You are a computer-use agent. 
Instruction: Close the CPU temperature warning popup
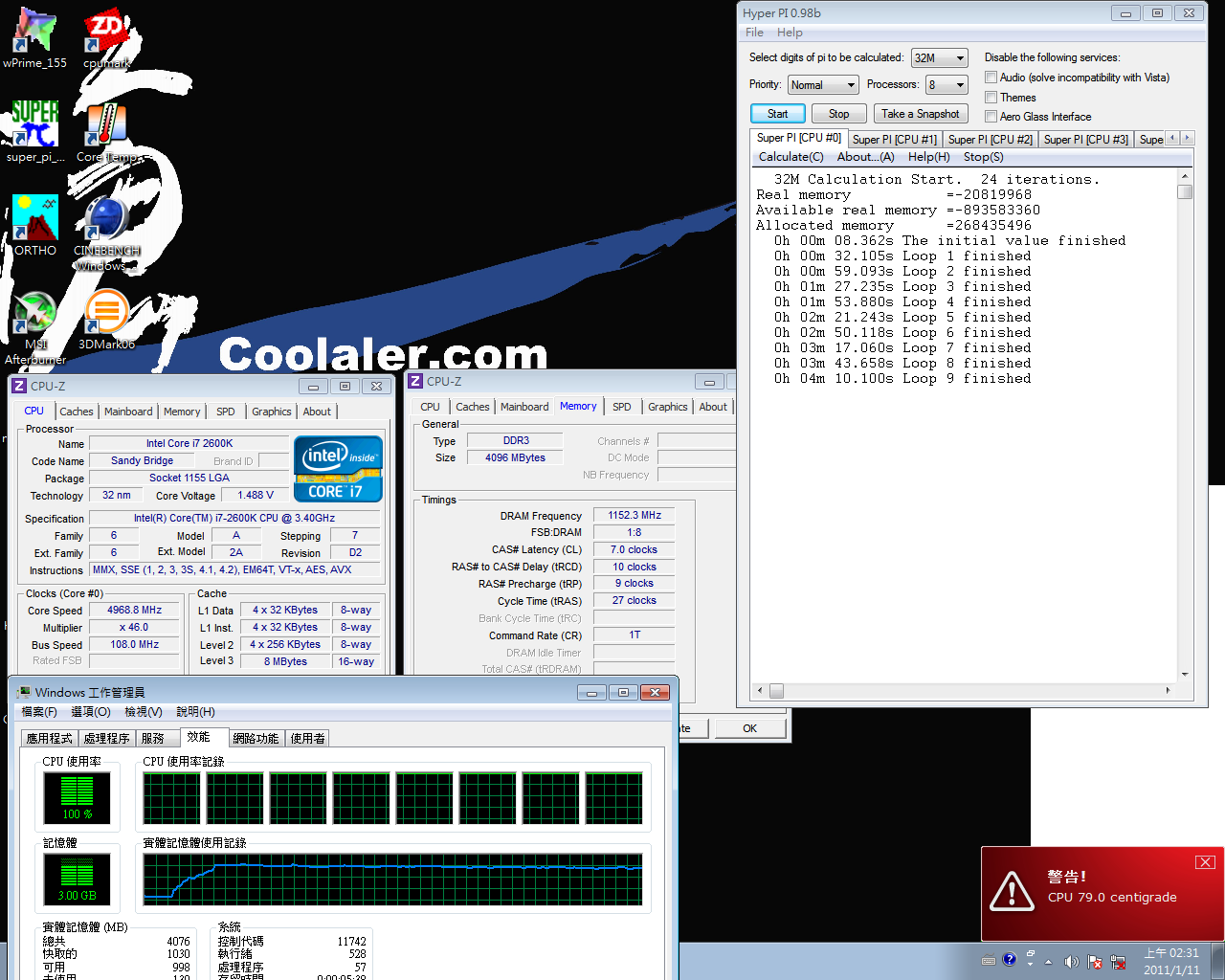point(1205,862)
